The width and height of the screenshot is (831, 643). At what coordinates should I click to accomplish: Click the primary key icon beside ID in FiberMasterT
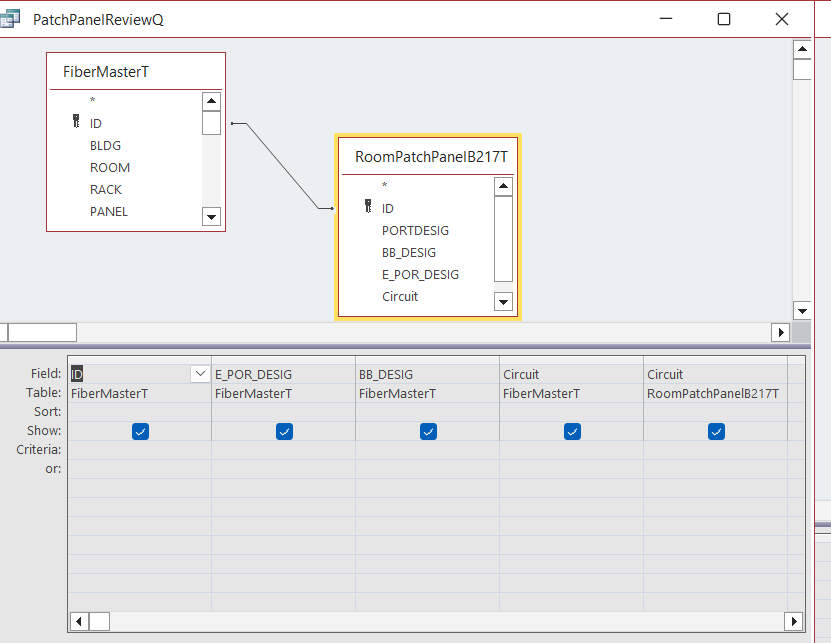[x=76, y=122]
